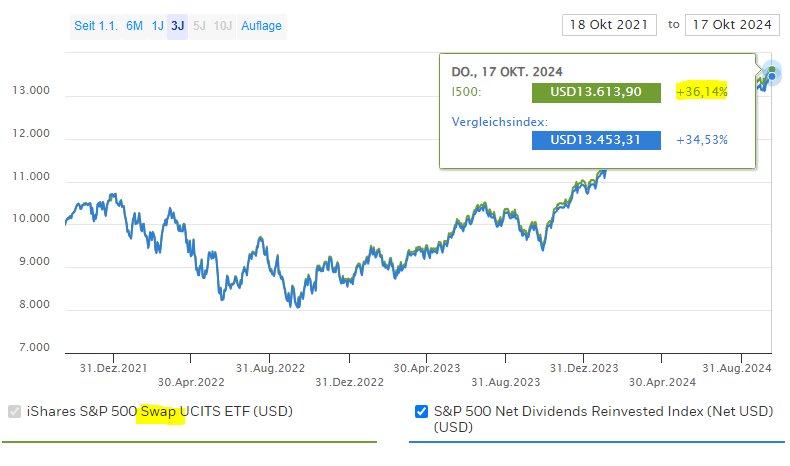Click the green end-point marker on the chart line
Viewport: 790px width, 466px height.
coord(771,70)
